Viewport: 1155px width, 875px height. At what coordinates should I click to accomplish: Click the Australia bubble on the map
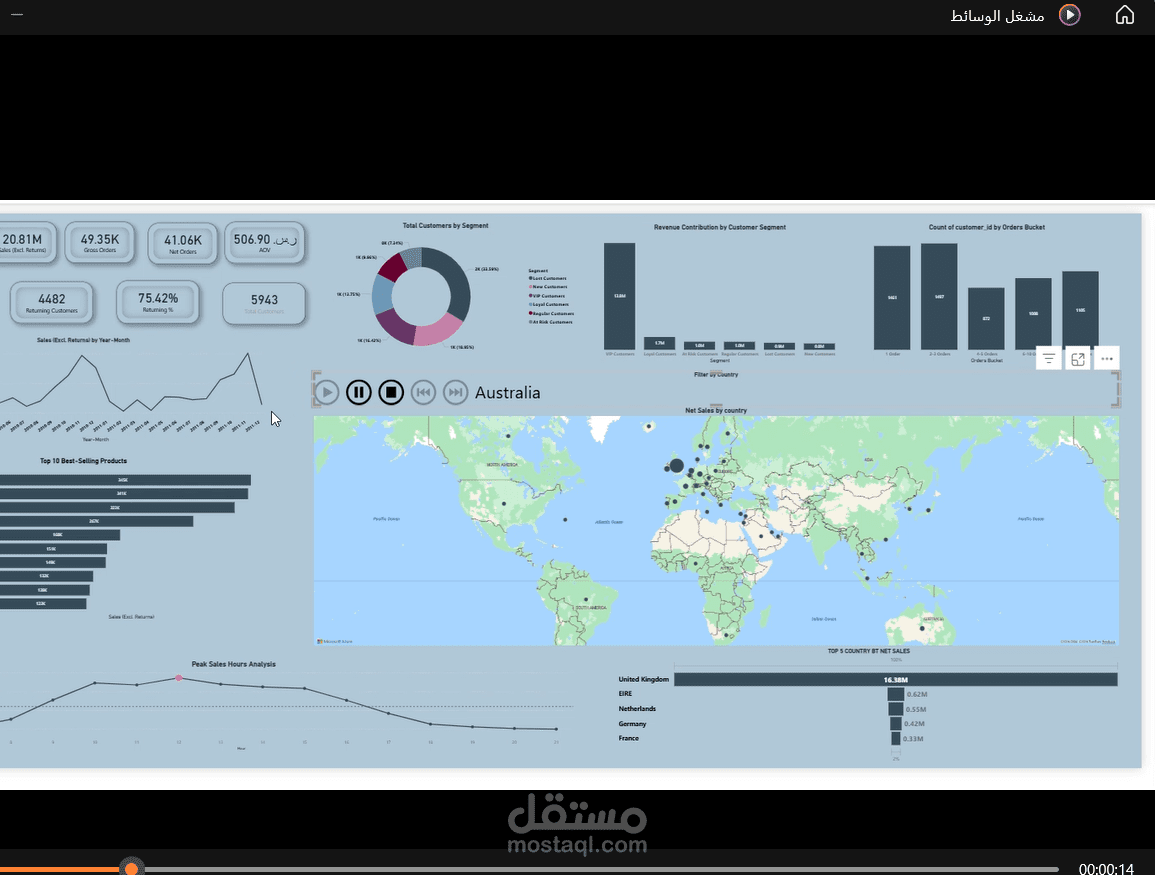click(x=922, y=628)
